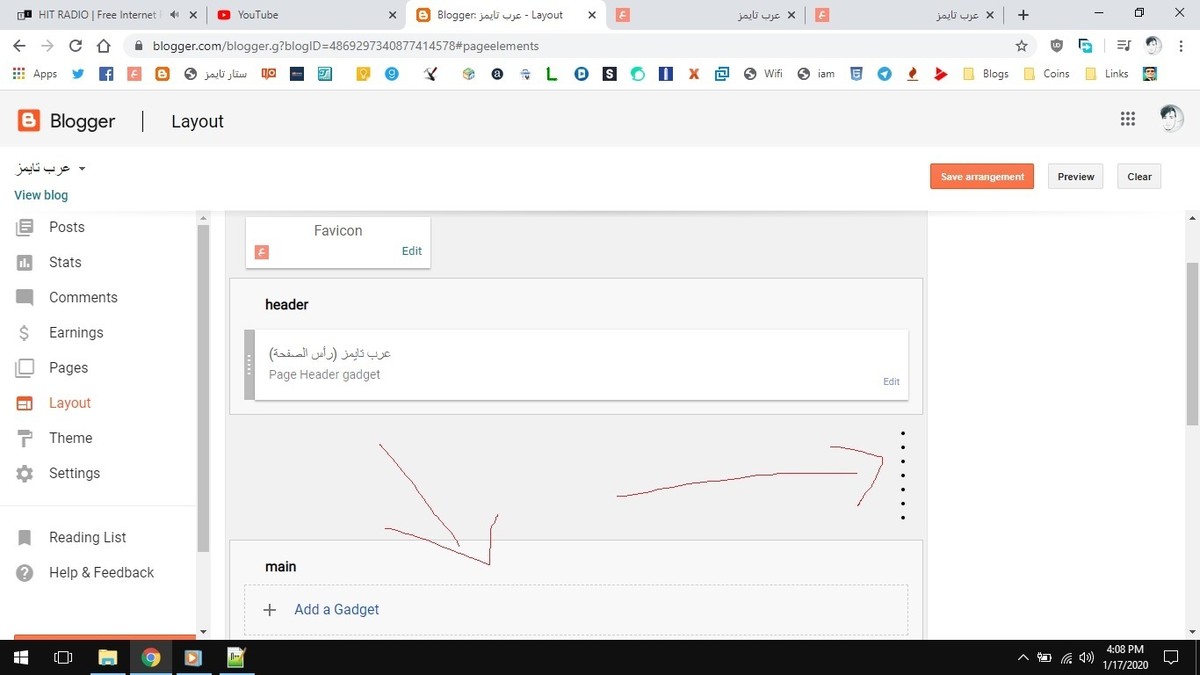
Task: Open the media control playlist icon
Action: 1122,46
